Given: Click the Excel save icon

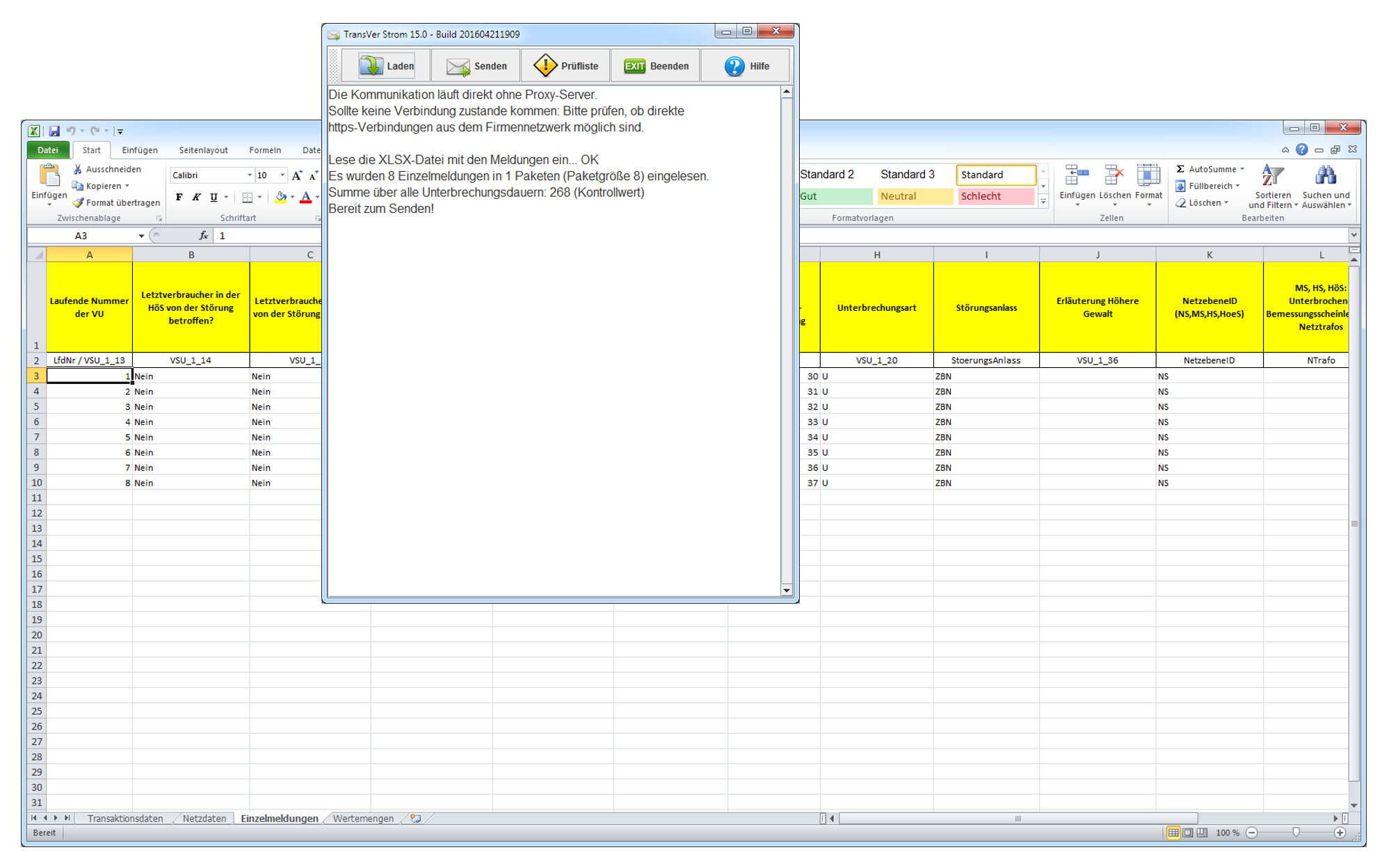Looking at the screenshot, I should 54,131.
